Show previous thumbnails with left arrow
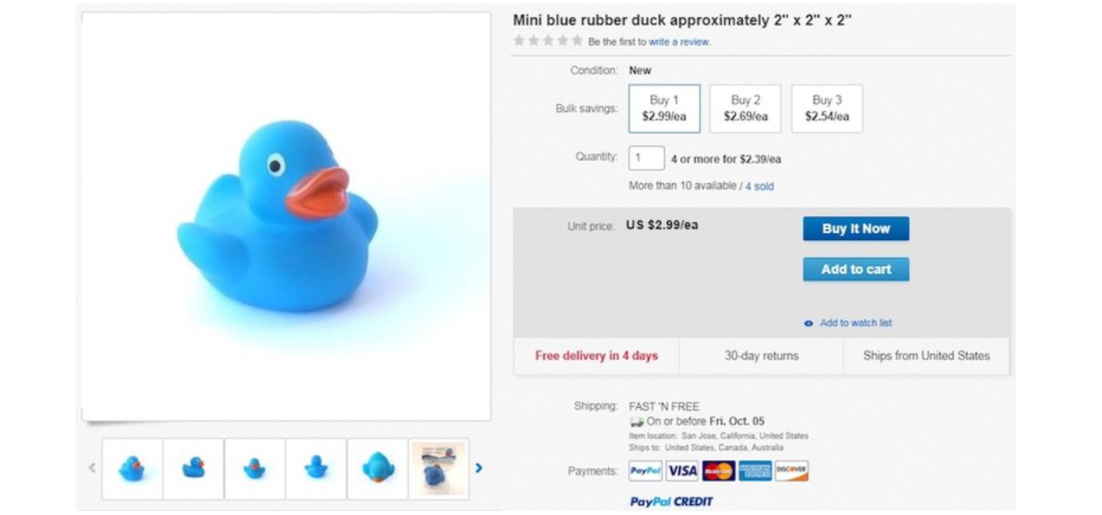Viewport: 1102px width, 515px height. (x=92, y=468)
